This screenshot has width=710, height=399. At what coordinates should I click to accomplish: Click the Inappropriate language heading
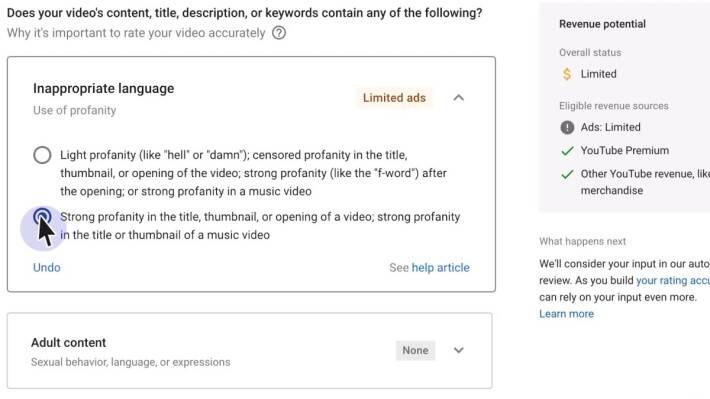coord(103,88)
